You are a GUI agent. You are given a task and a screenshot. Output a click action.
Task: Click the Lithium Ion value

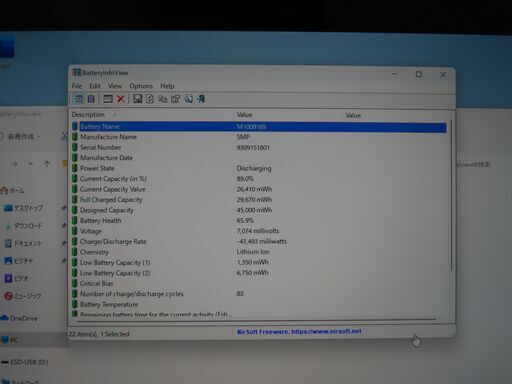click(253, 252)
